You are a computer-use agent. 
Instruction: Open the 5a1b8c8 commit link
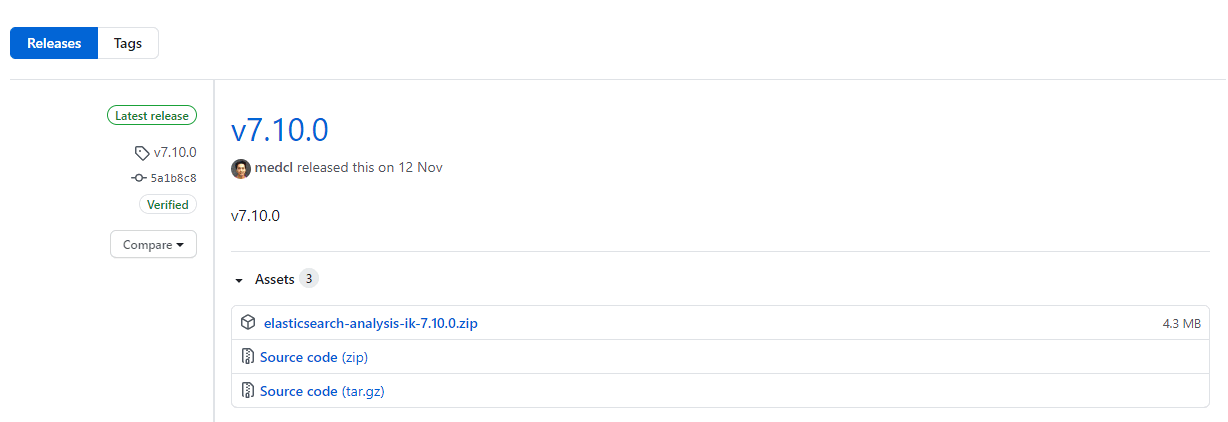(173, 178)
